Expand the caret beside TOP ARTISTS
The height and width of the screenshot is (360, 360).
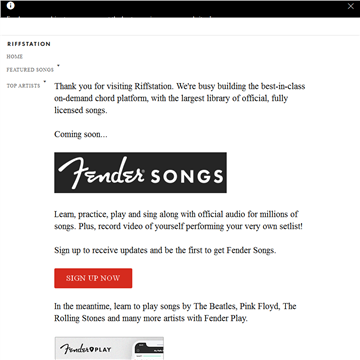click(x=45, y=82)
